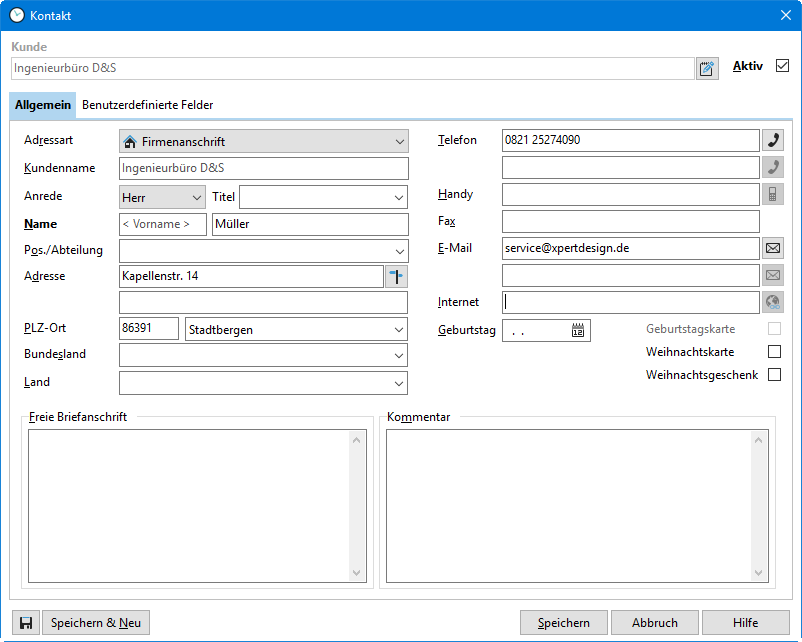Click the phone dial icon next to Telefon
The width and height of the screenshot is (802, 642).
click(772, 141)
